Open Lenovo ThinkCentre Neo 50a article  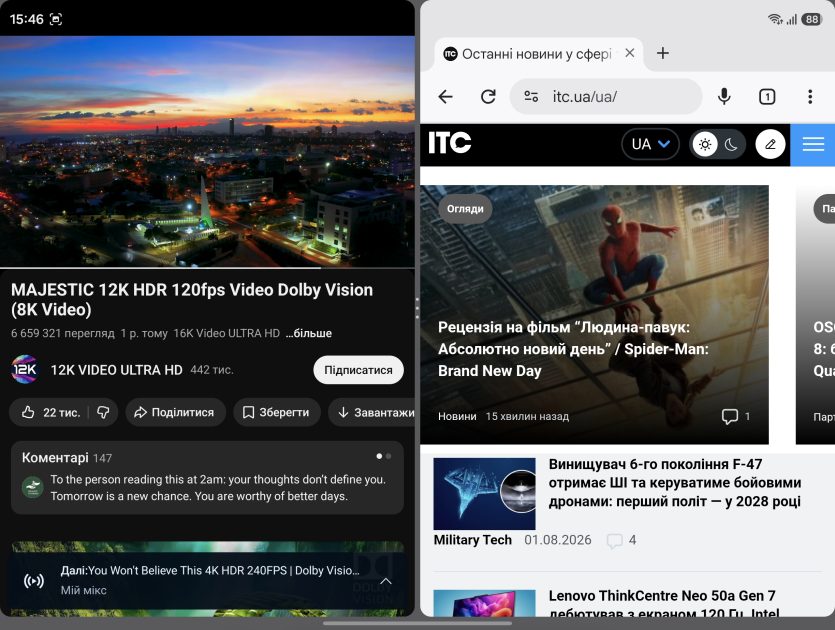coord(664,603)
